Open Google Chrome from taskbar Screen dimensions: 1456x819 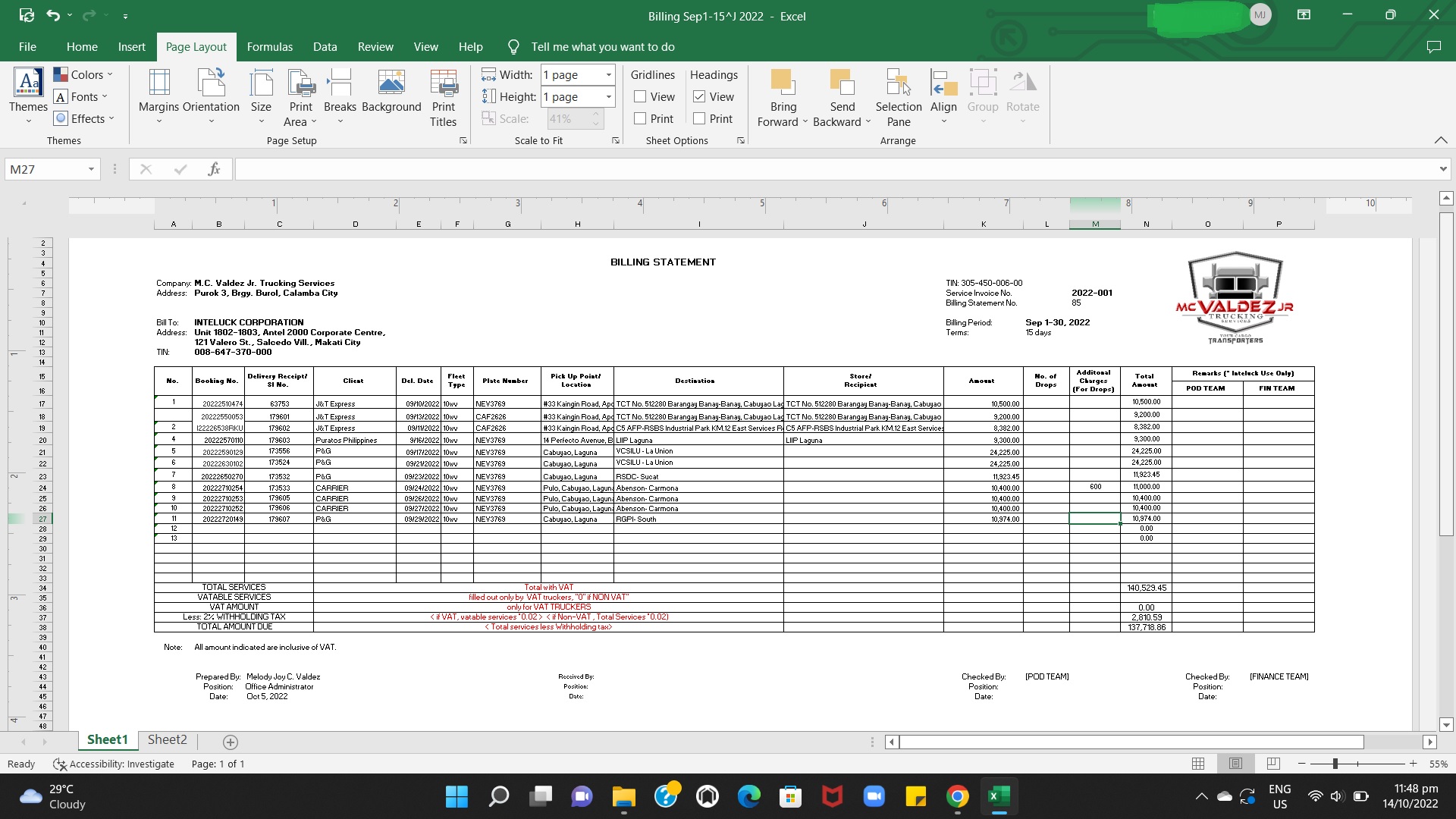tap(957, 796)
